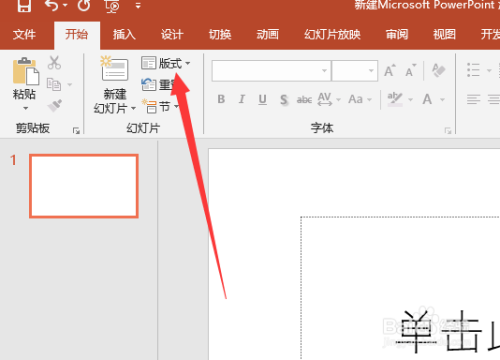Open the 切换 tab

coord(220,34)
